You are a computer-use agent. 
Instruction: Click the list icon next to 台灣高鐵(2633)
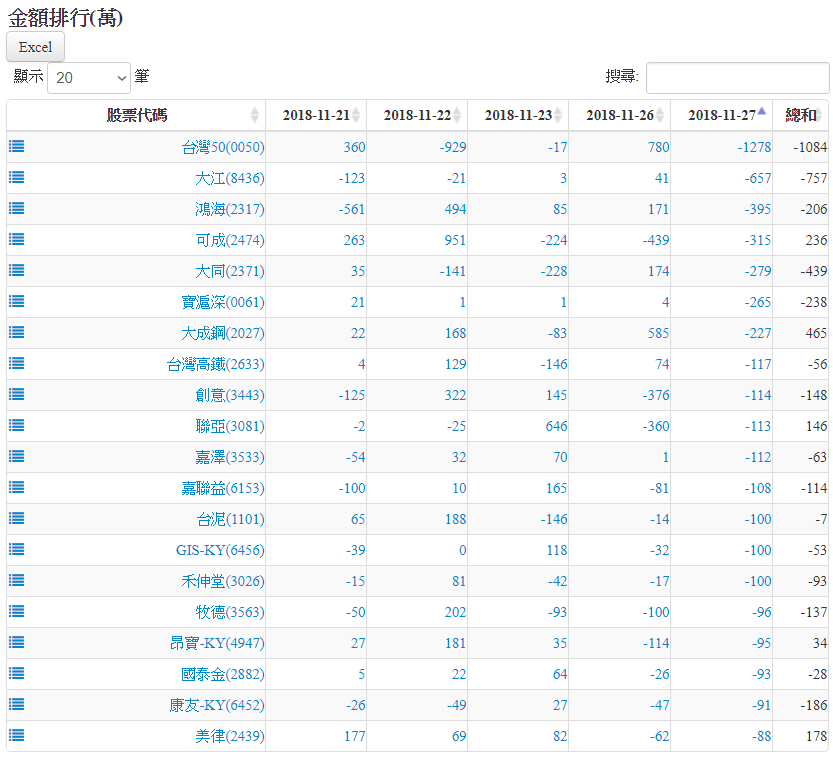(x=17, y=363)
